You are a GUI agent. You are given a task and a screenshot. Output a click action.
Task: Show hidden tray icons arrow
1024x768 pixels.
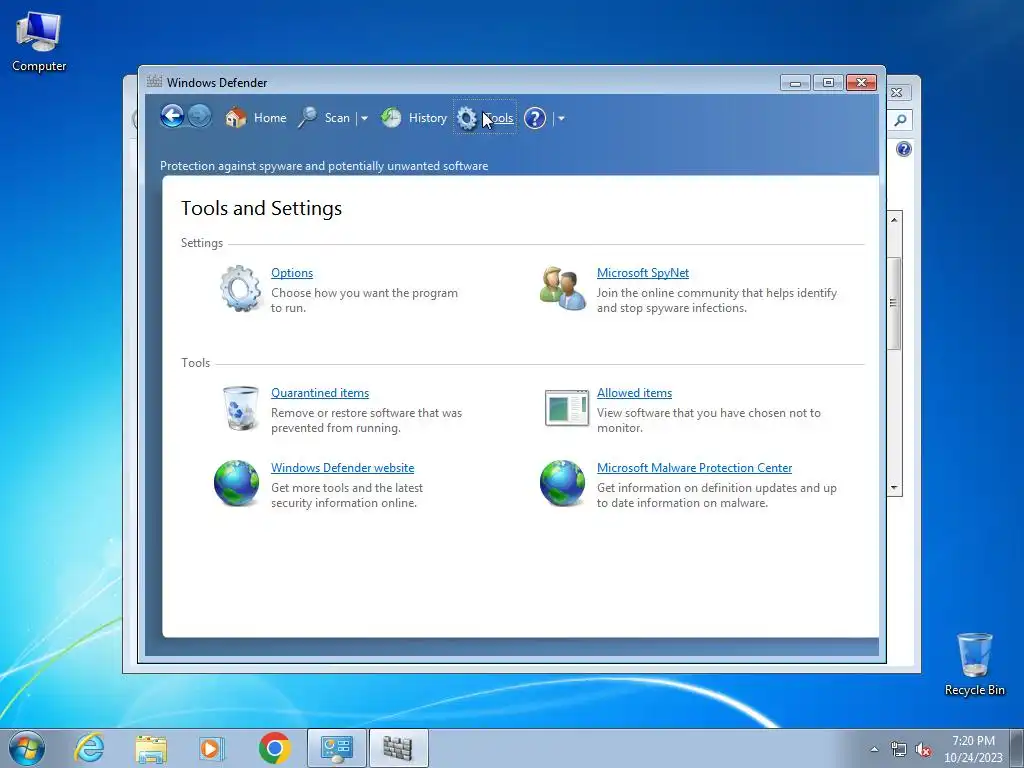click(x=874, y=749)
